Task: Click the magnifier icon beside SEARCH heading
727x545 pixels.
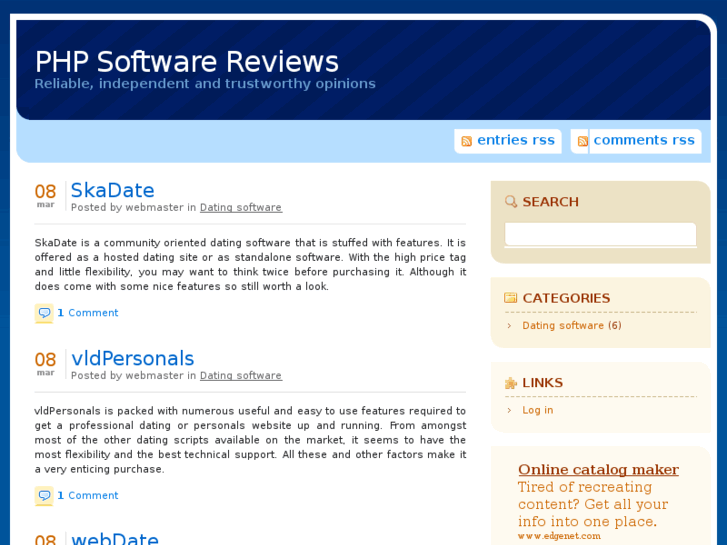Action: pos(510,202)
